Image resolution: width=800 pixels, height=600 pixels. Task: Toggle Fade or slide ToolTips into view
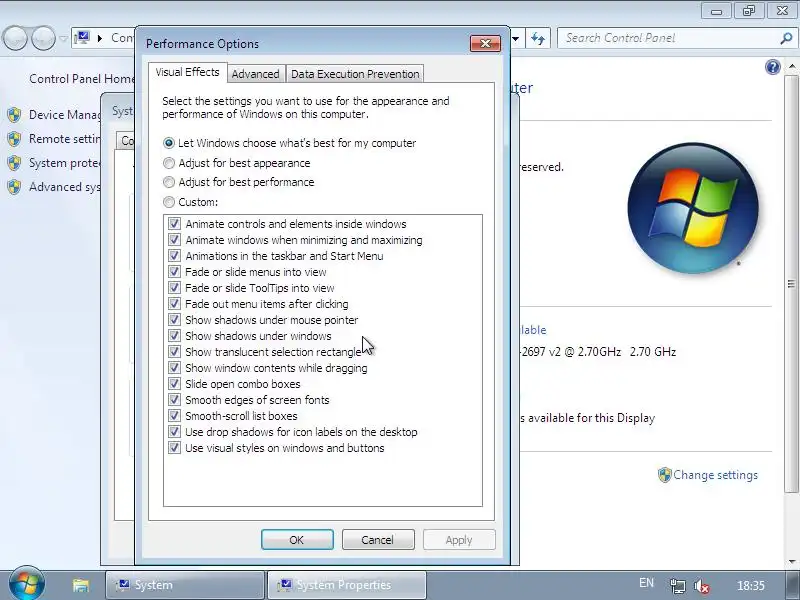pyautogui.click(x=174, y=288)
